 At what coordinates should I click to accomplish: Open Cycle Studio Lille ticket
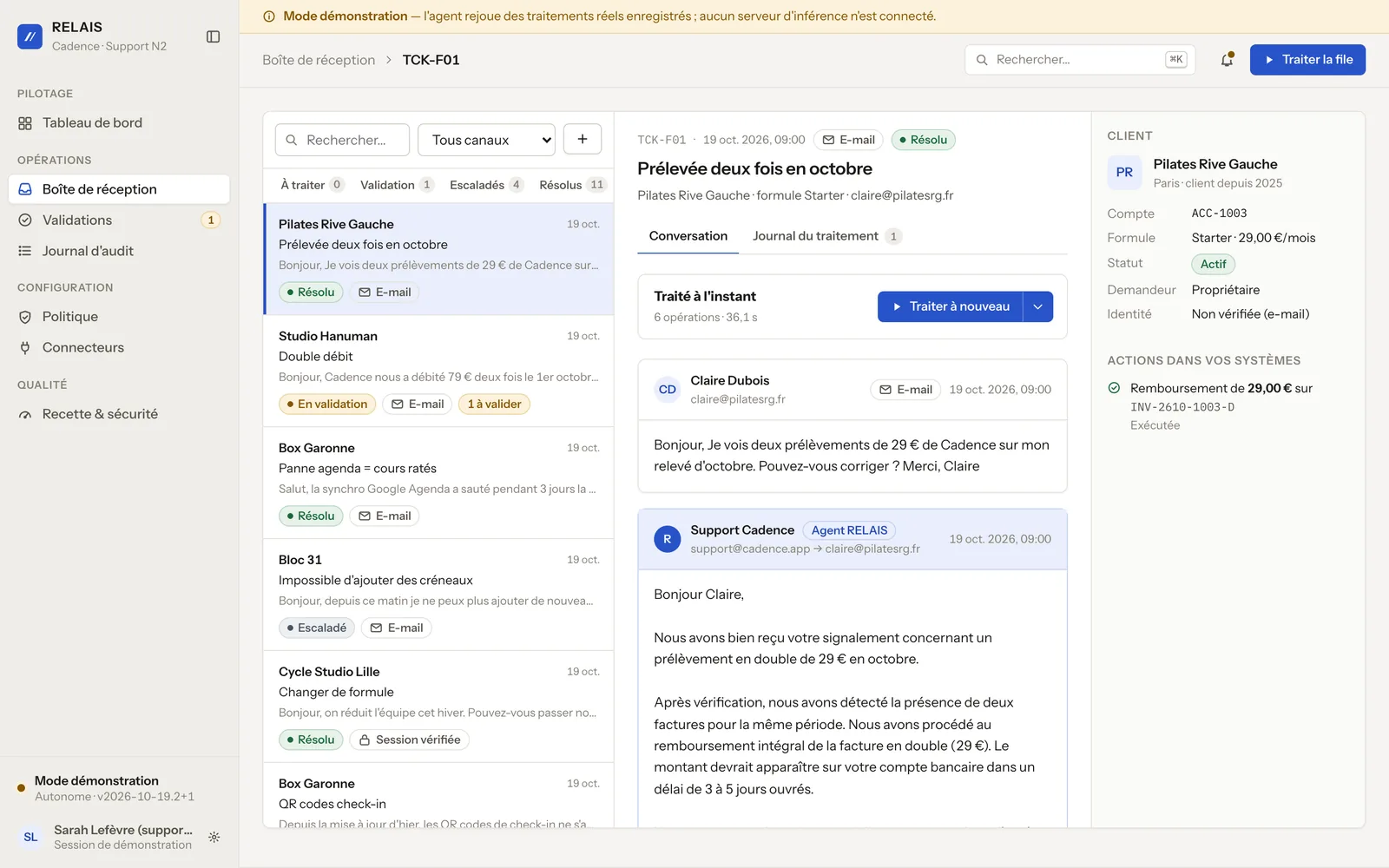(x=438, y=707)
